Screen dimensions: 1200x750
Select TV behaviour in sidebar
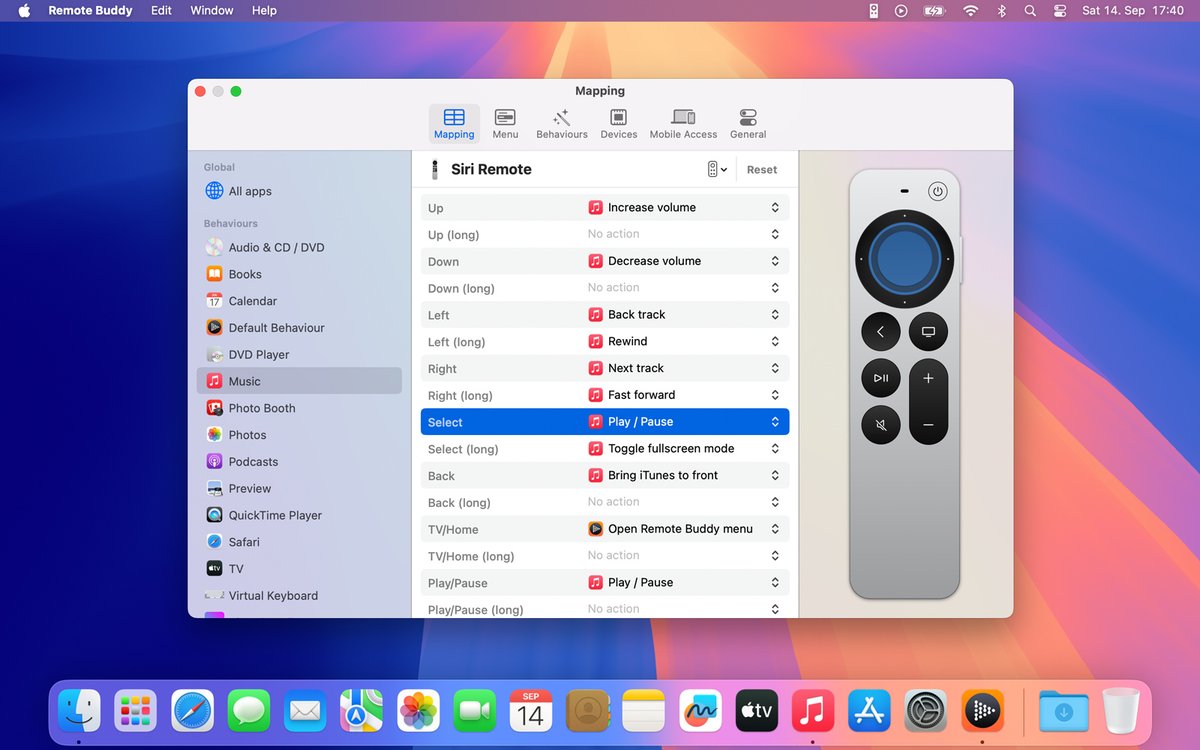[299, 569]
